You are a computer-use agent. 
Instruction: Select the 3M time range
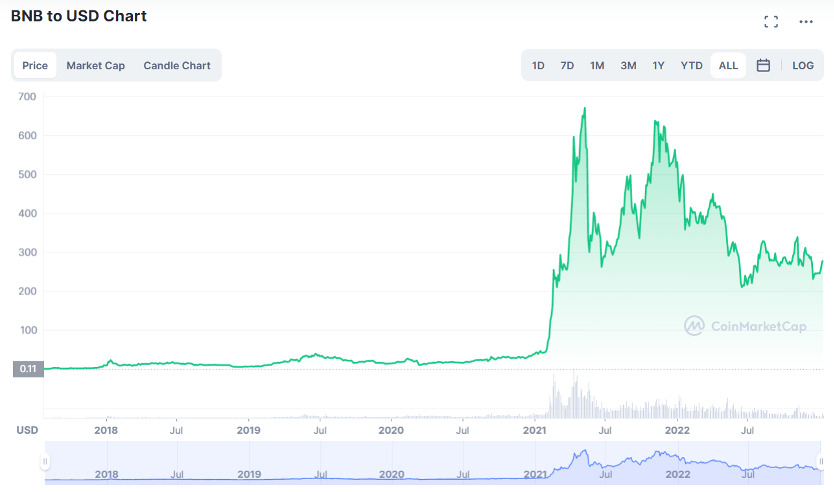click(628, 65)
